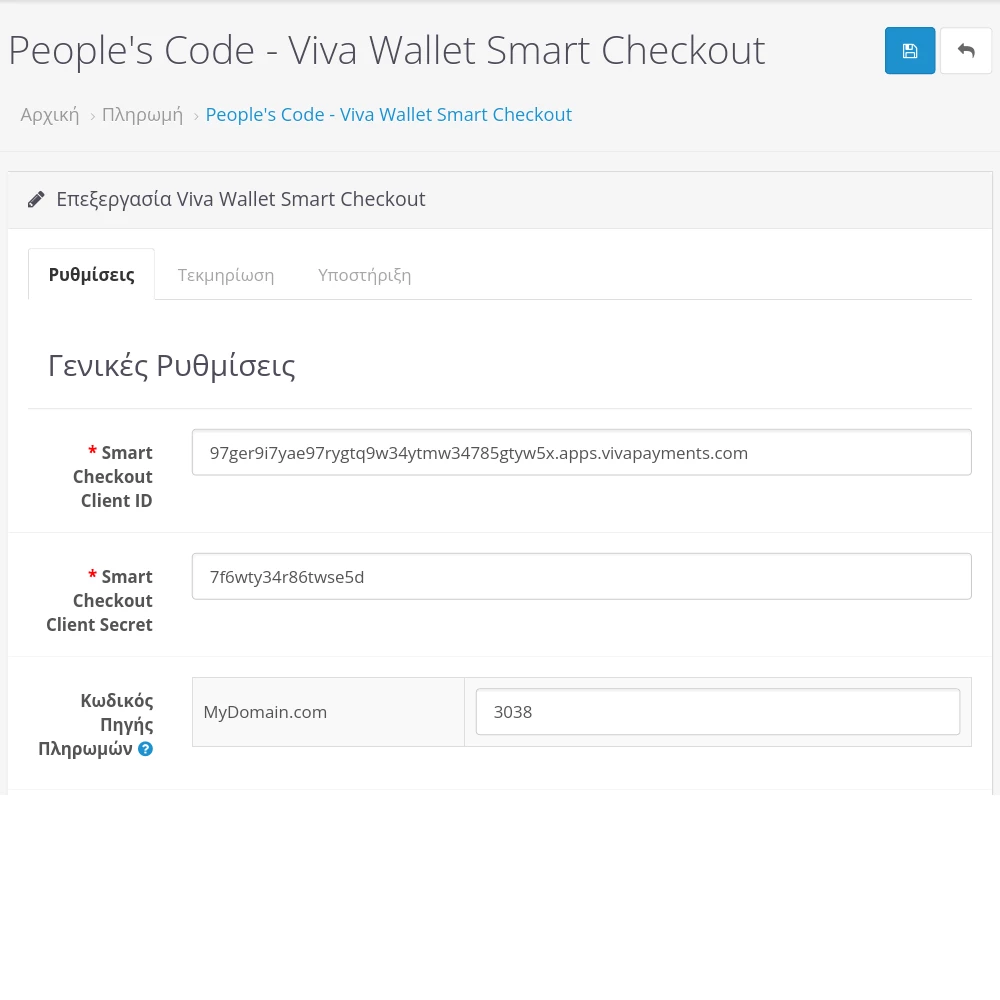Click the Γενικές Ρυθμίσεις section heading

pyautogui.click(x=172, y=366)
